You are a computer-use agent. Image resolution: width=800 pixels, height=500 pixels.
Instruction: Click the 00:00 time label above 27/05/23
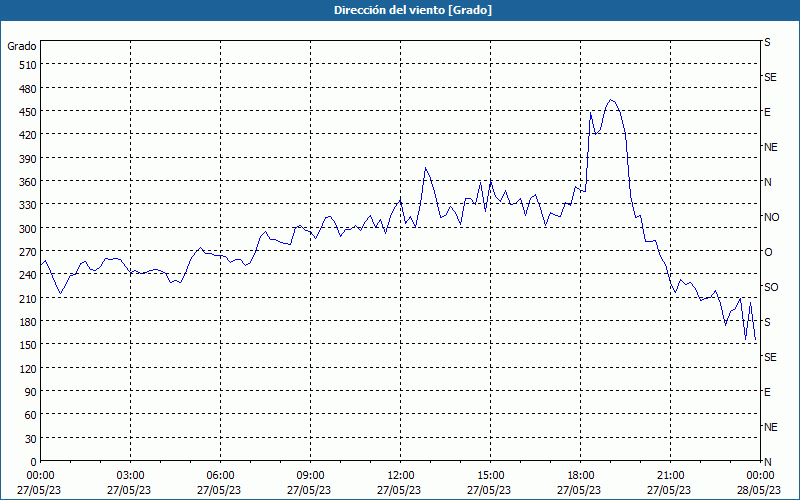[40, 476]
